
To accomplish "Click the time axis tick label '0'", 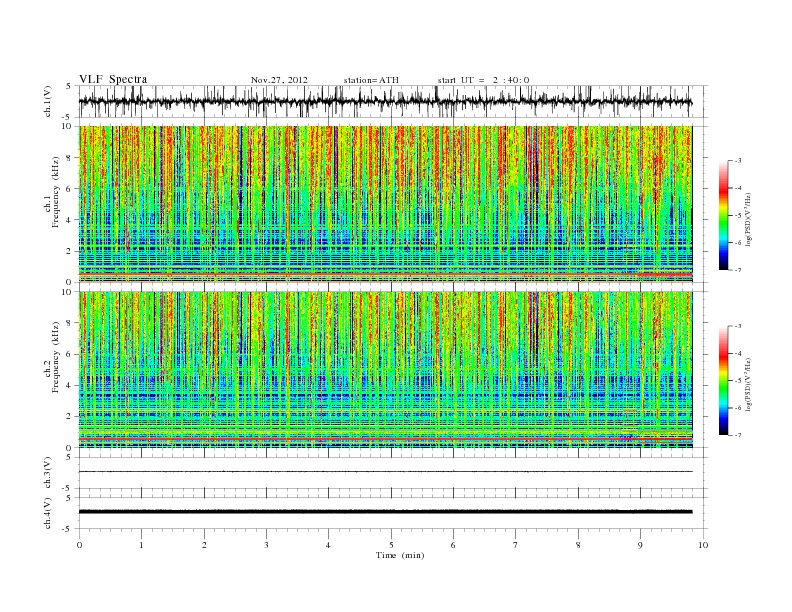I will point(79,545).
